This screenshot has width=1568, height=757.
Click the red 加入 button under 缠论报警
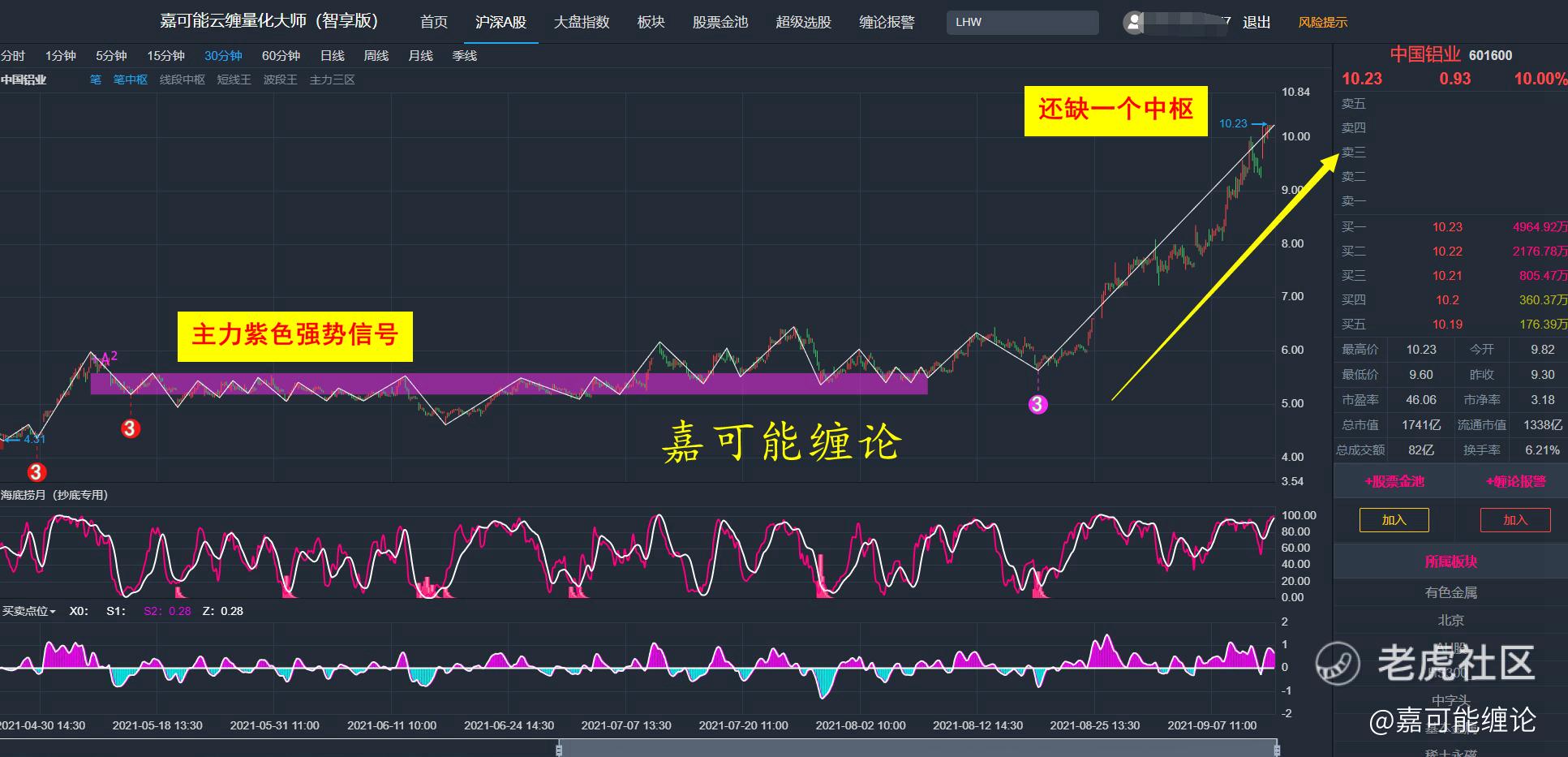tap(1515, 520)
